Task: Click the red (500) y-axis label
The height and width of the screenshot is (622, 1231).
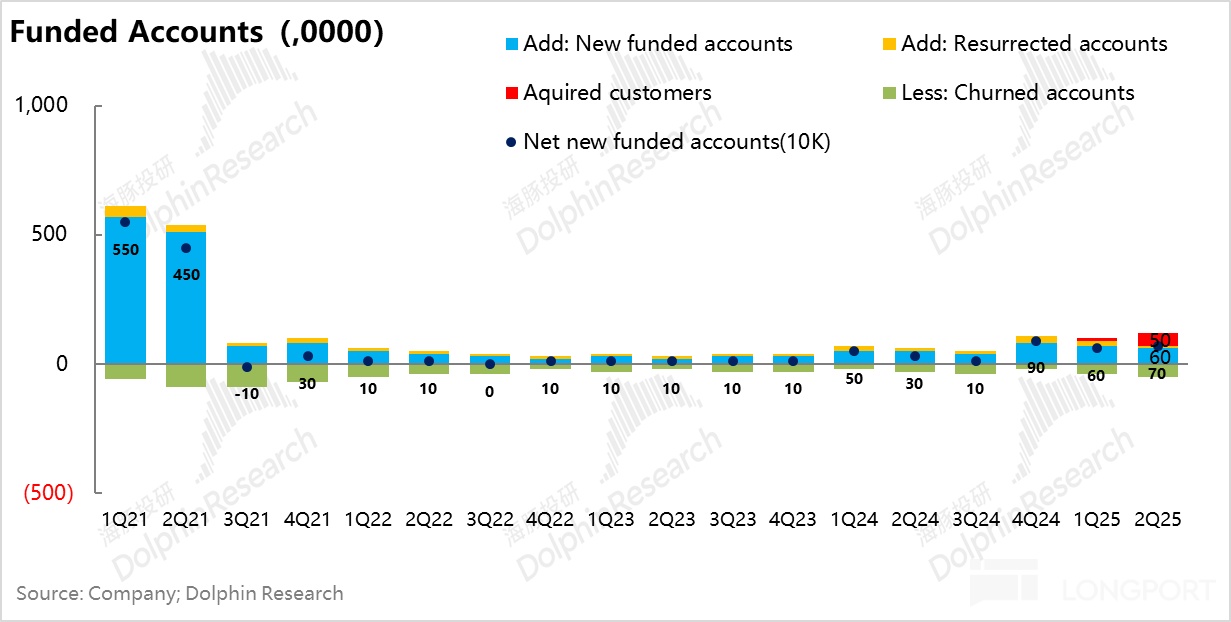Action: 47,492
